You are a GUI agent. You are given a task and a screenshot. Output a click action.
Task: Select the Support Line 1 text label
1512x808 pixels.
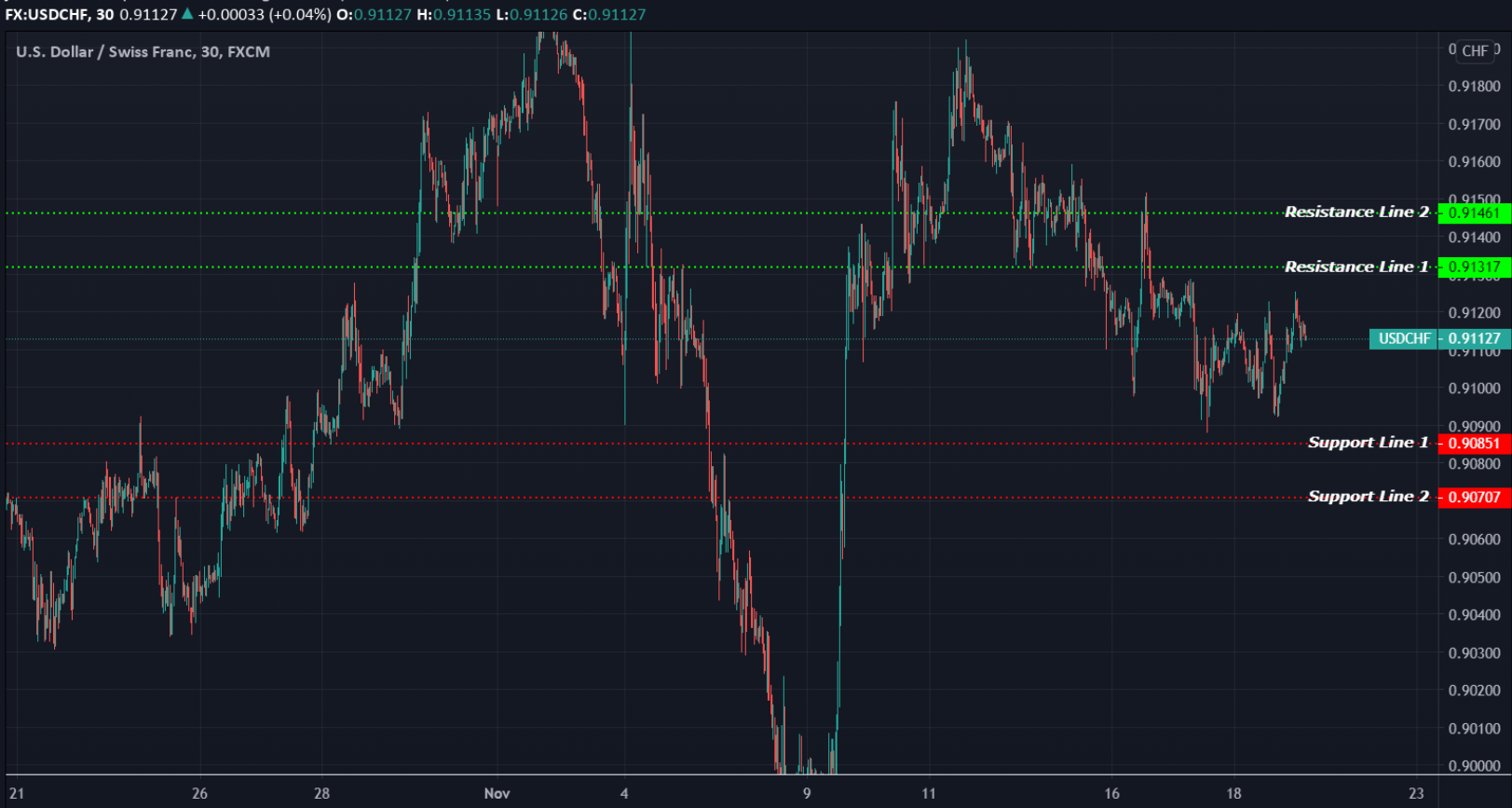[x=1368, y=443]
